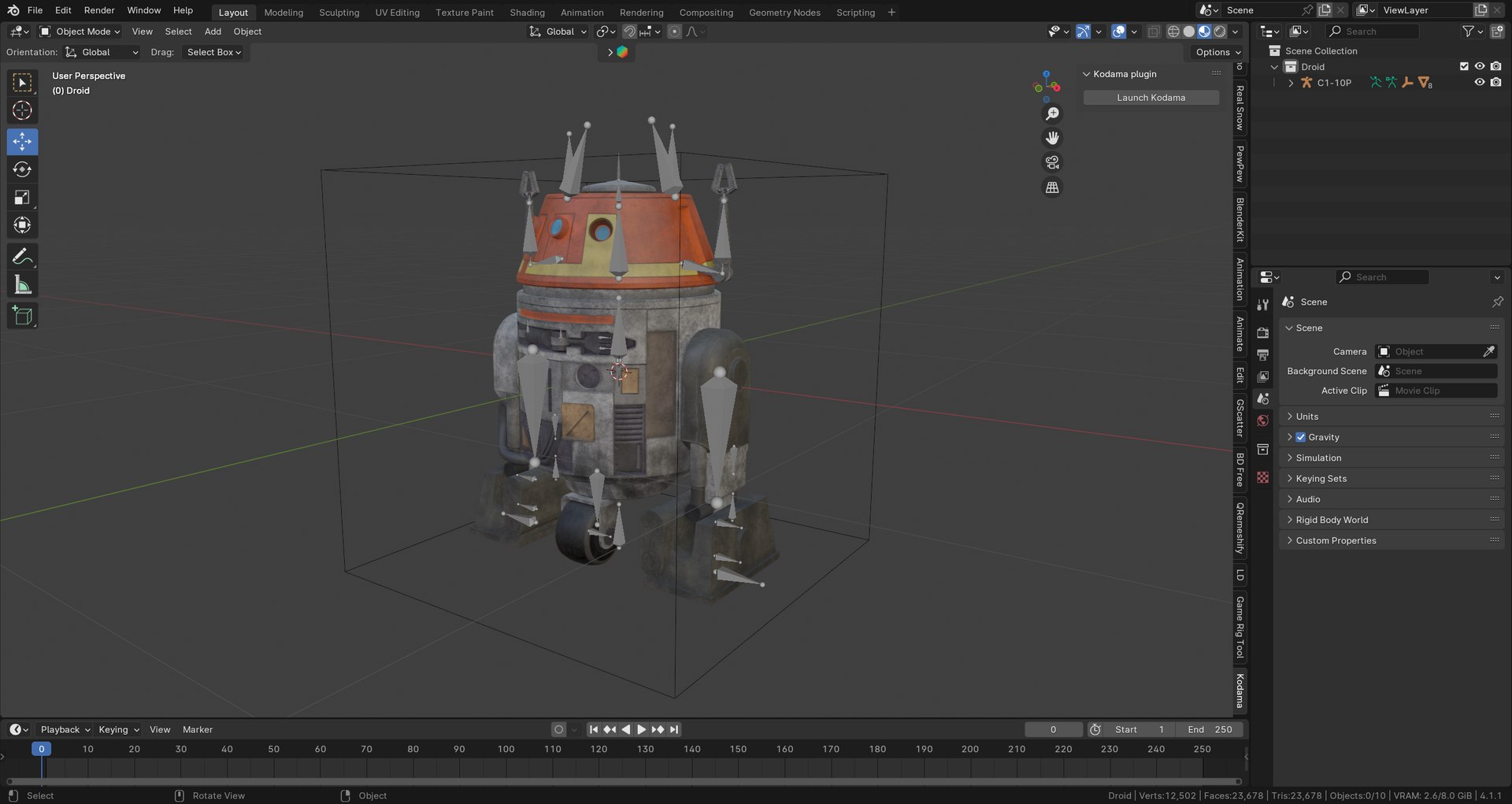Screen dimensions: 1512x804
Task: Activate the Rotate tool
Action: point(22,170)
